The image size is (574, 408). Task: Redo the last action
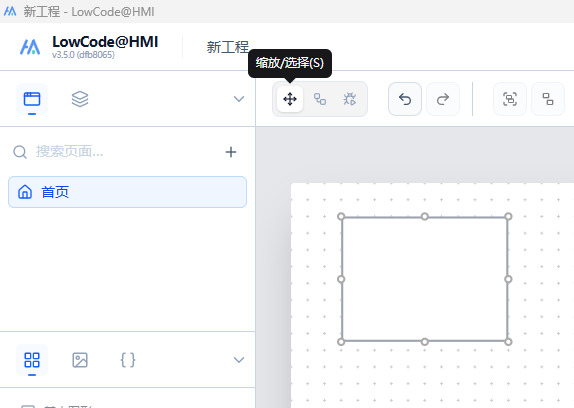tap(443, 99)
